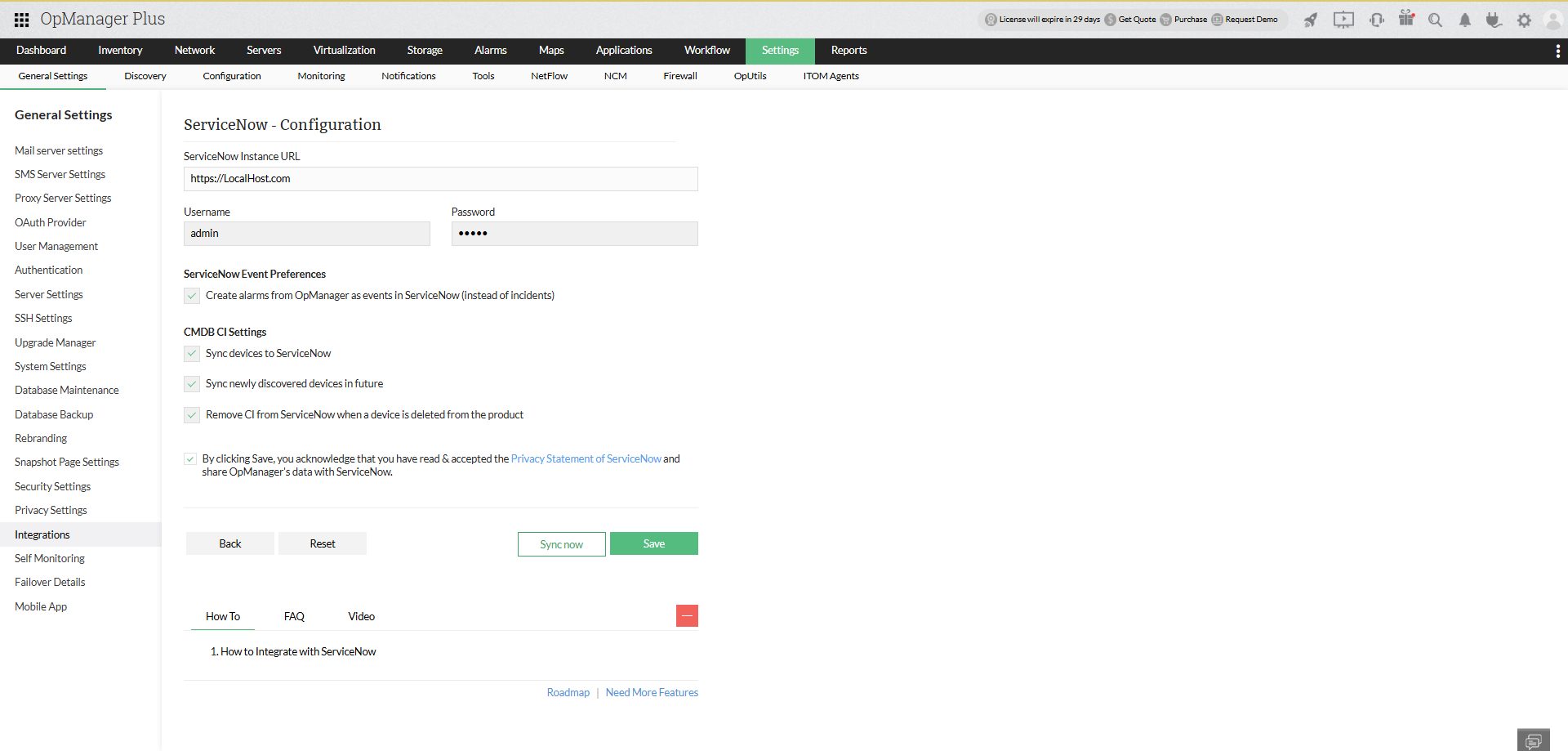Click the Save button
The height and width of the screenshot is (751, 1568).
(x=654, y=544)
